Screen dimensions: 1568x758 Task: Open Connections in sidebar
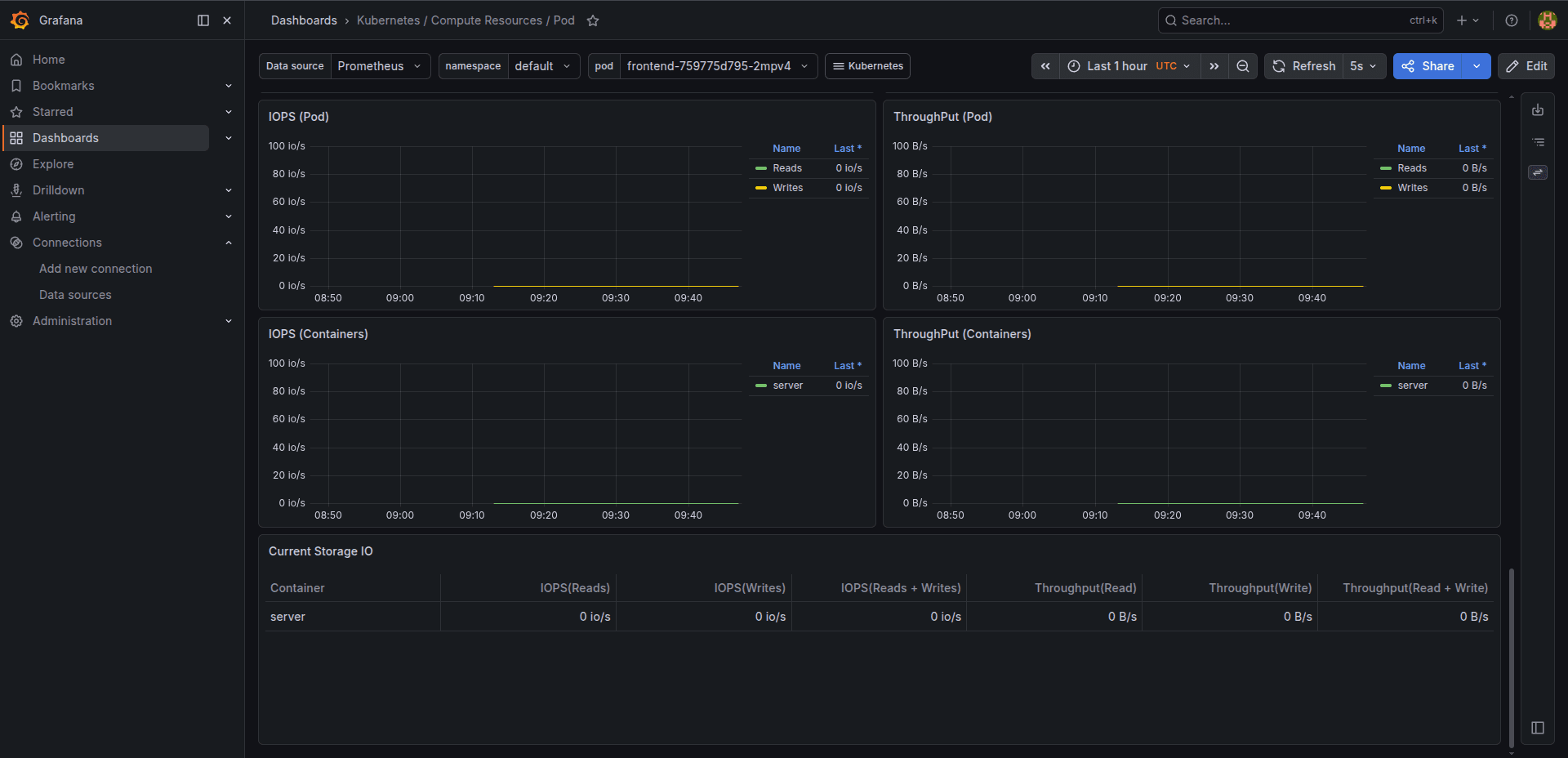(67, 243)
